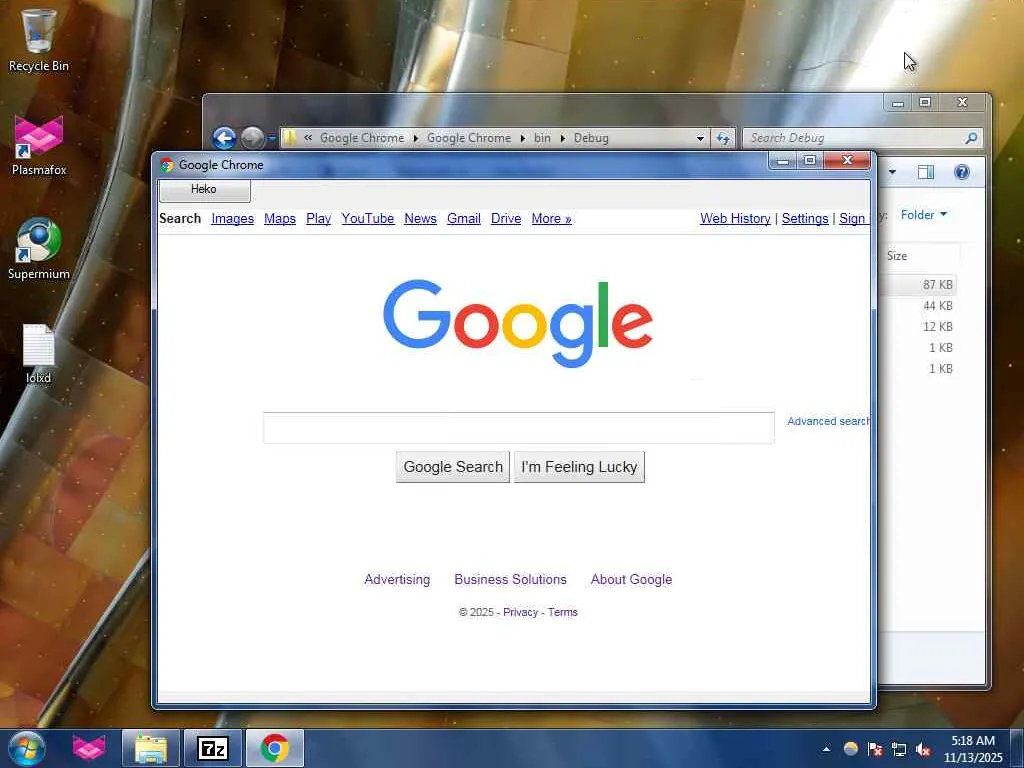1024x768 pixels.
Task: Select the 44 KB file row in Explorer
Action: (x=918, y=306)
